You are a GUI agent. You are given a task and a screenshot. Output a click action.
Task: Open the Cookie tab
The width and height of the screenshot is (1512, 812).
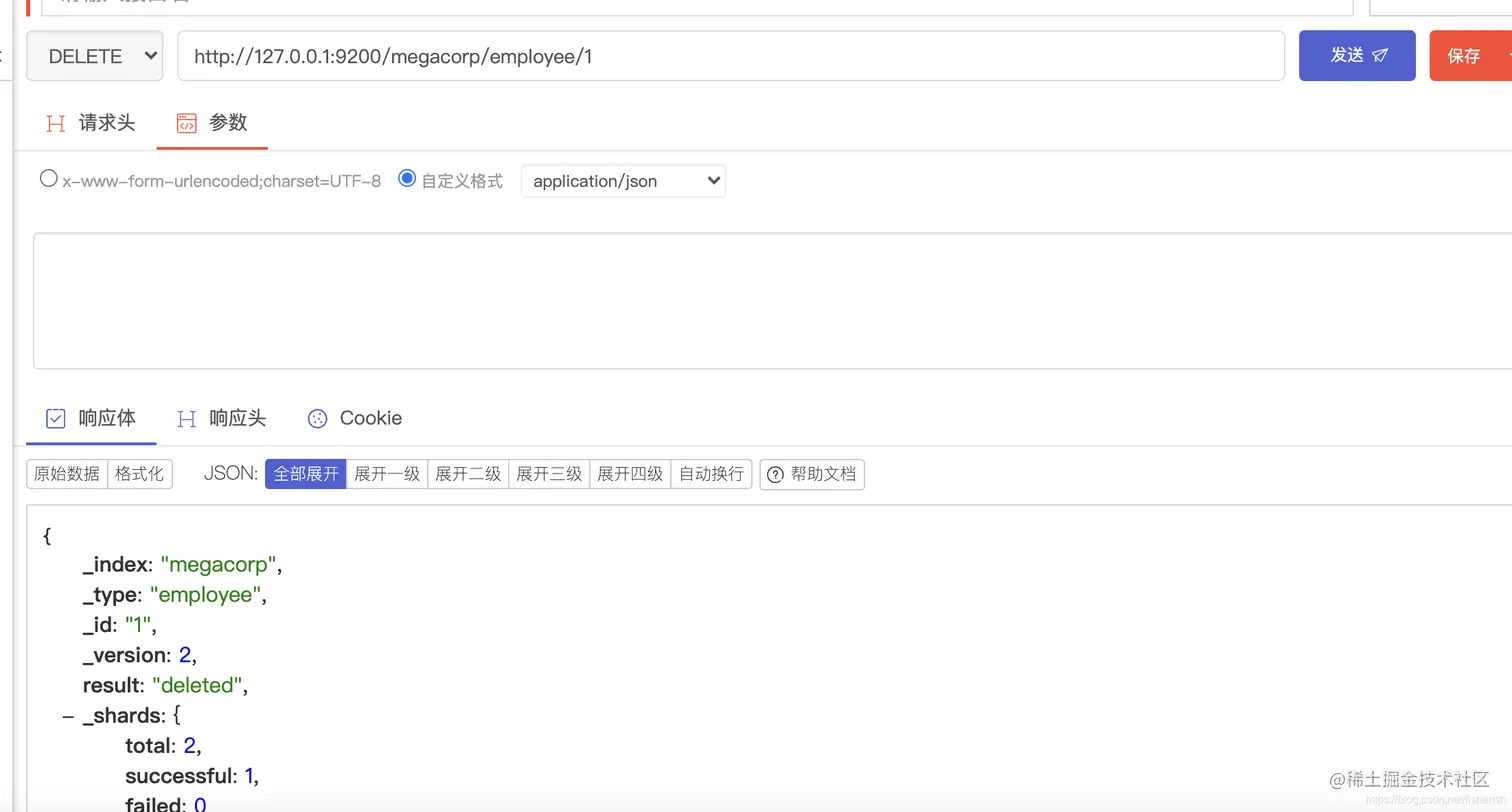pos(354,418)
